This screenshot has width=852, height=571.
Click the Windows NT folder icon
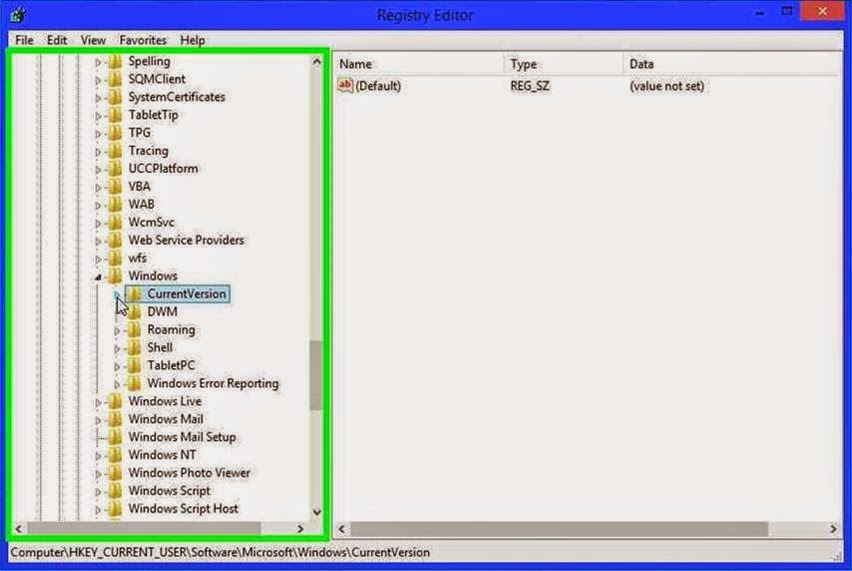click(x=115, y=456)
